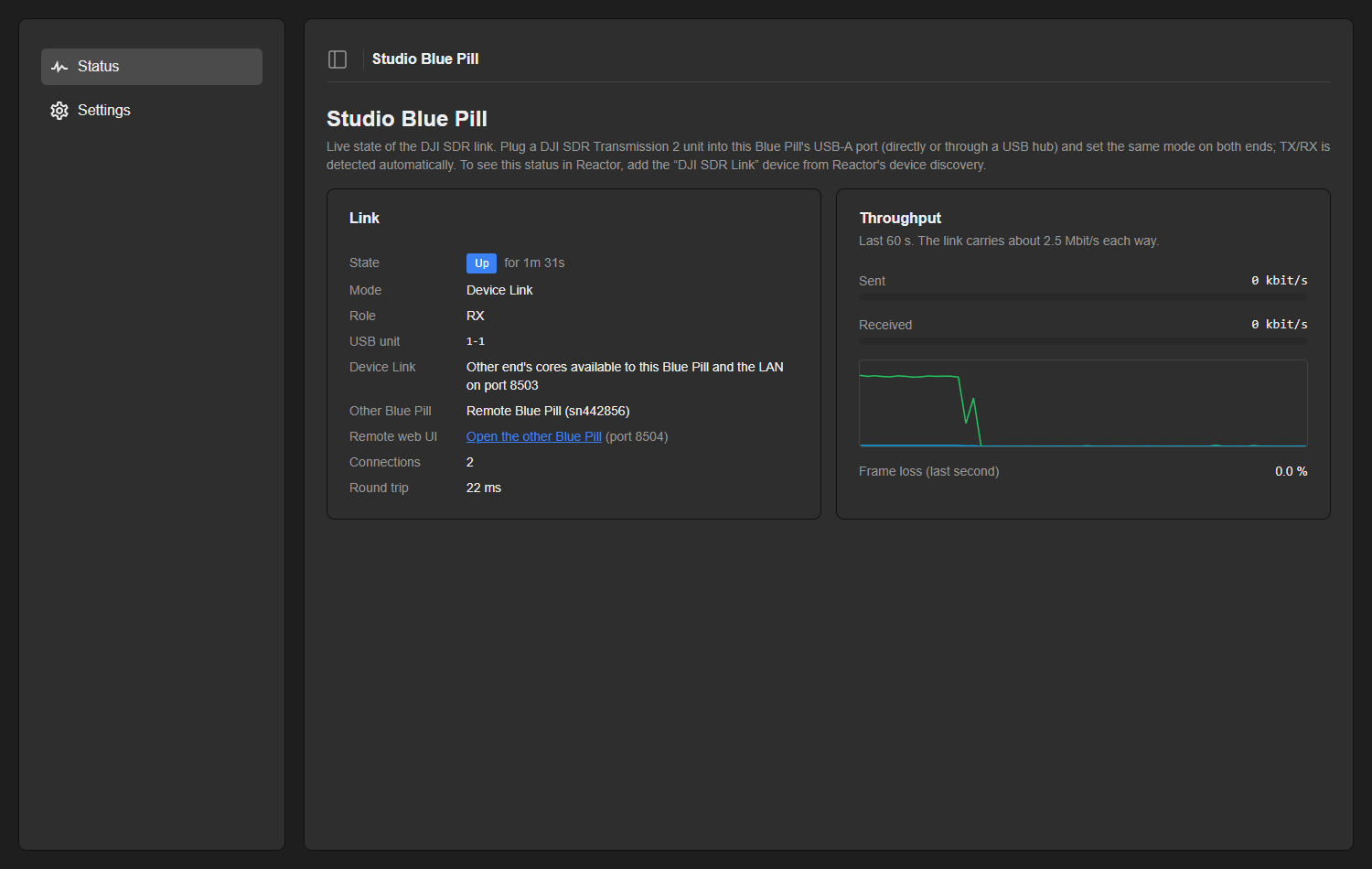Select the frame loss value "0.0 %"

(x=1292, y=471)
